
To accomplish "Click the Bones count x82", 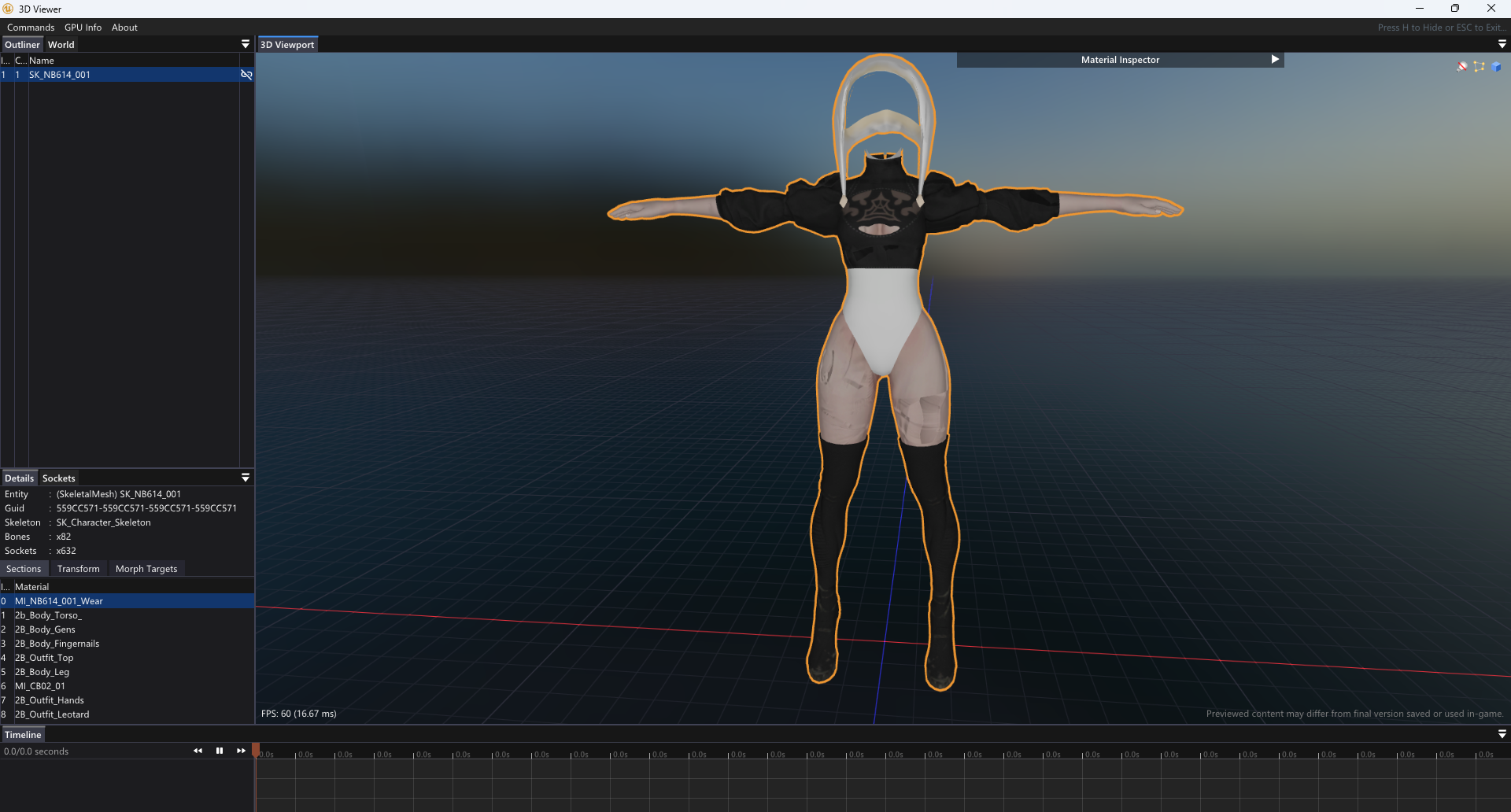I will point(64,537).
